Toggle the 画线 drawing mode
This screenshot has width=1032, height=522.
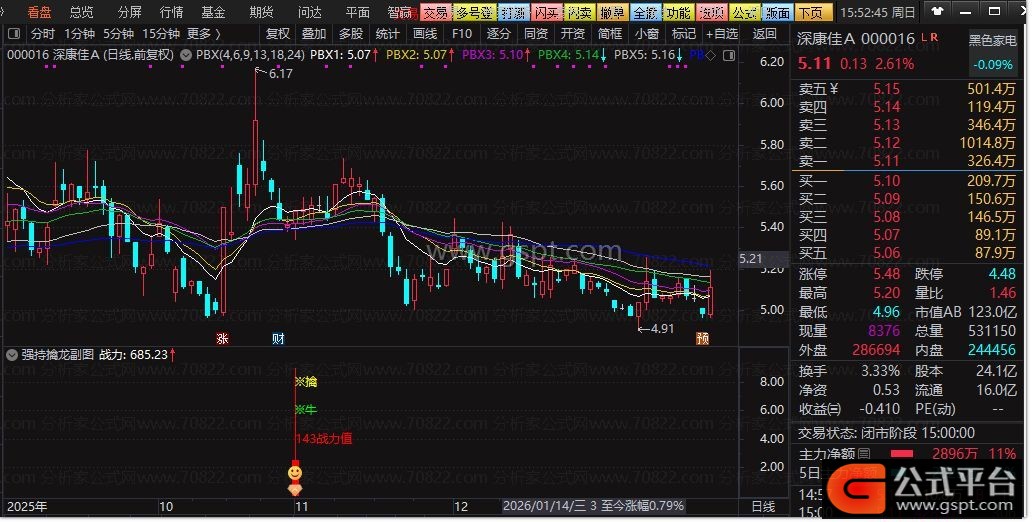tap(425, 33)
